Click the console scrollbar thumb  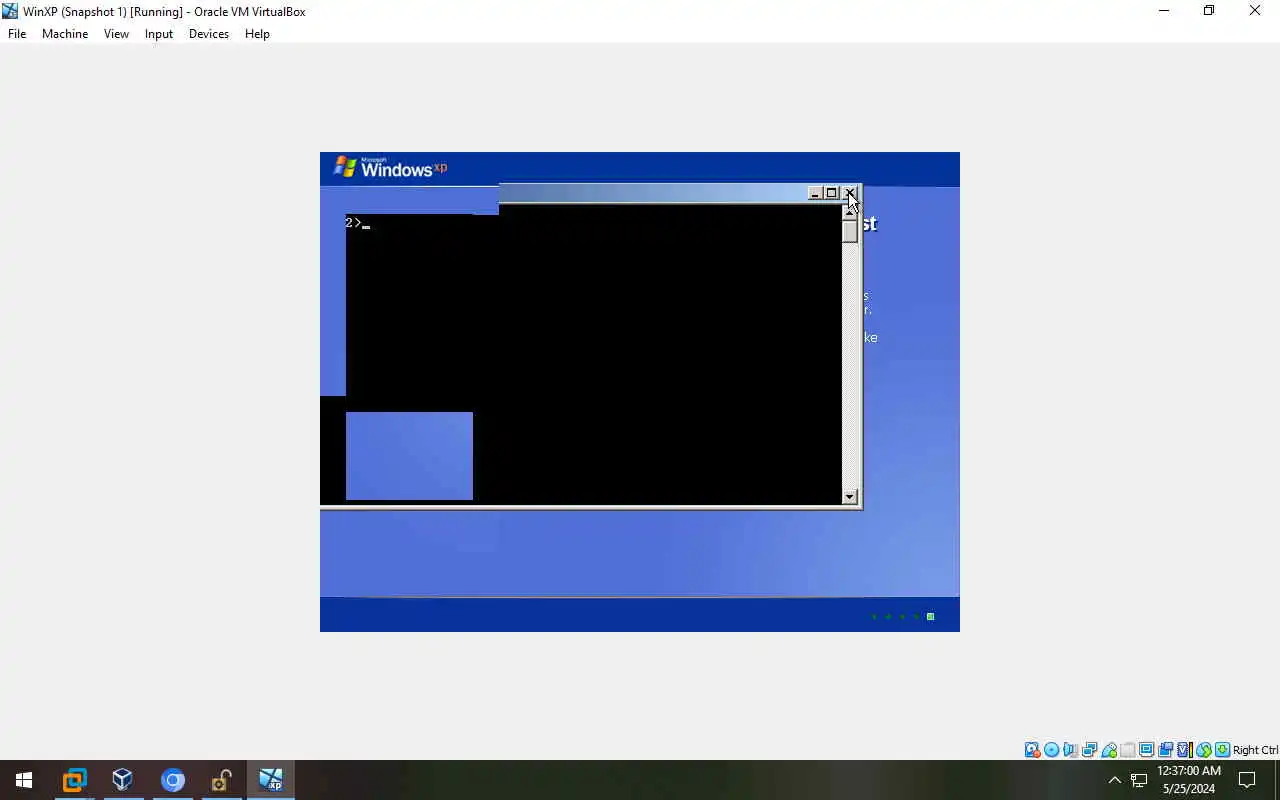(x=850, y=231)
